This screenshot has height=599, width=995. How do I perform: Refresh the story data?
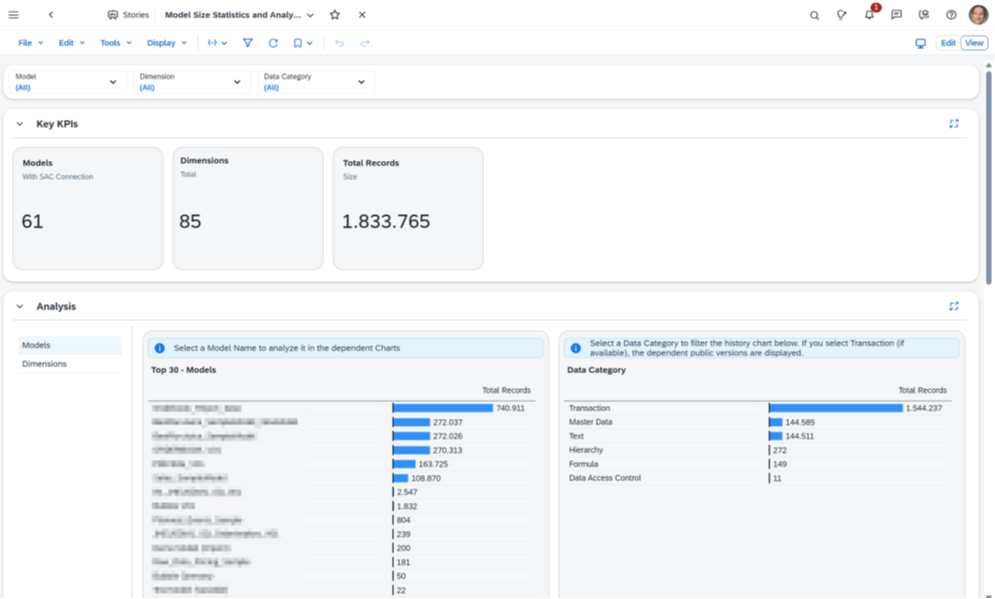273,43
